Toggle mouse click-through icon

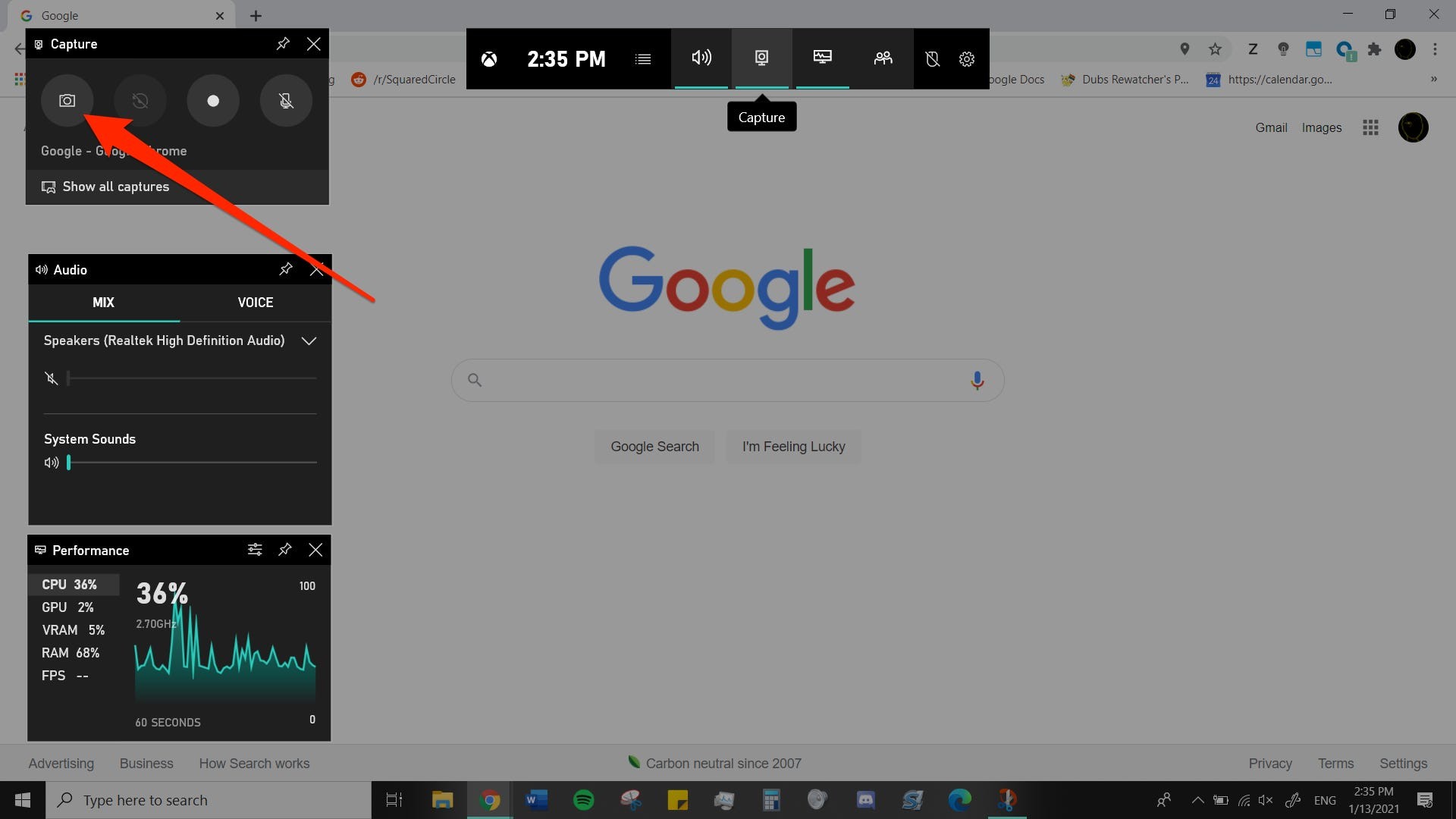(933, 58)
